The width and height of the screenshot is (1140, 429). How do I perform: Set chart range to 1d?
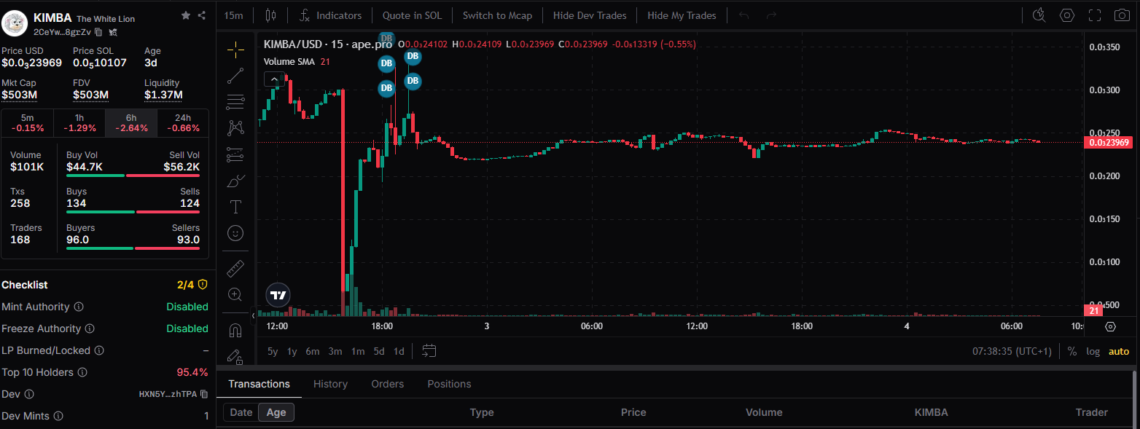[399, 351]
